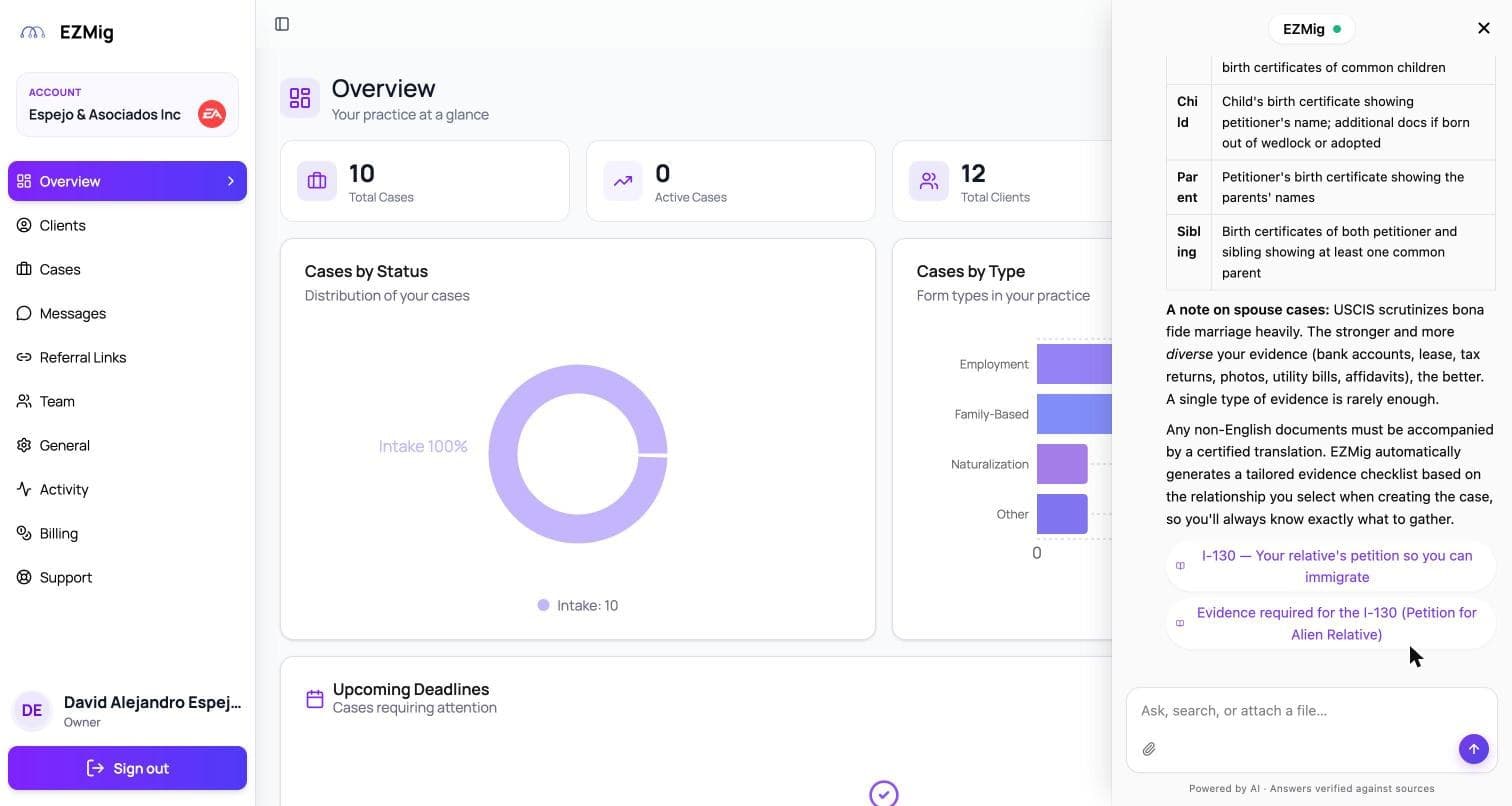Click the Clients person icon
The height and width of the screenshot is (806, 1512).
click(x=24, y=225)
